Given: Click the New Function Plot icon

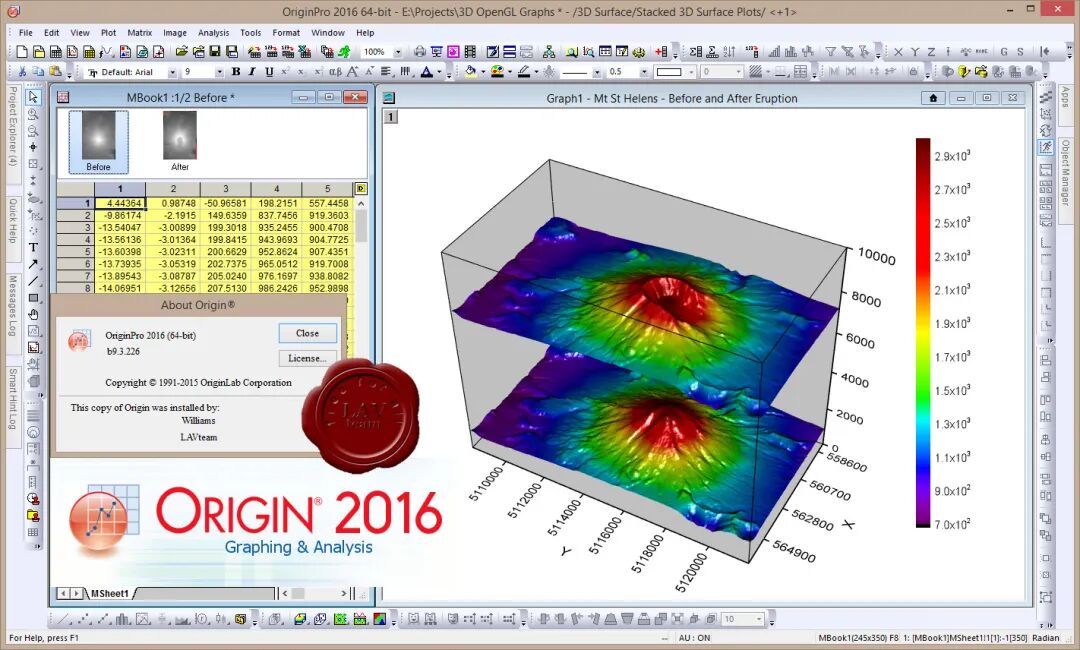Looking at the screenshot, I should pyautogui.click(x=107, y=52).
